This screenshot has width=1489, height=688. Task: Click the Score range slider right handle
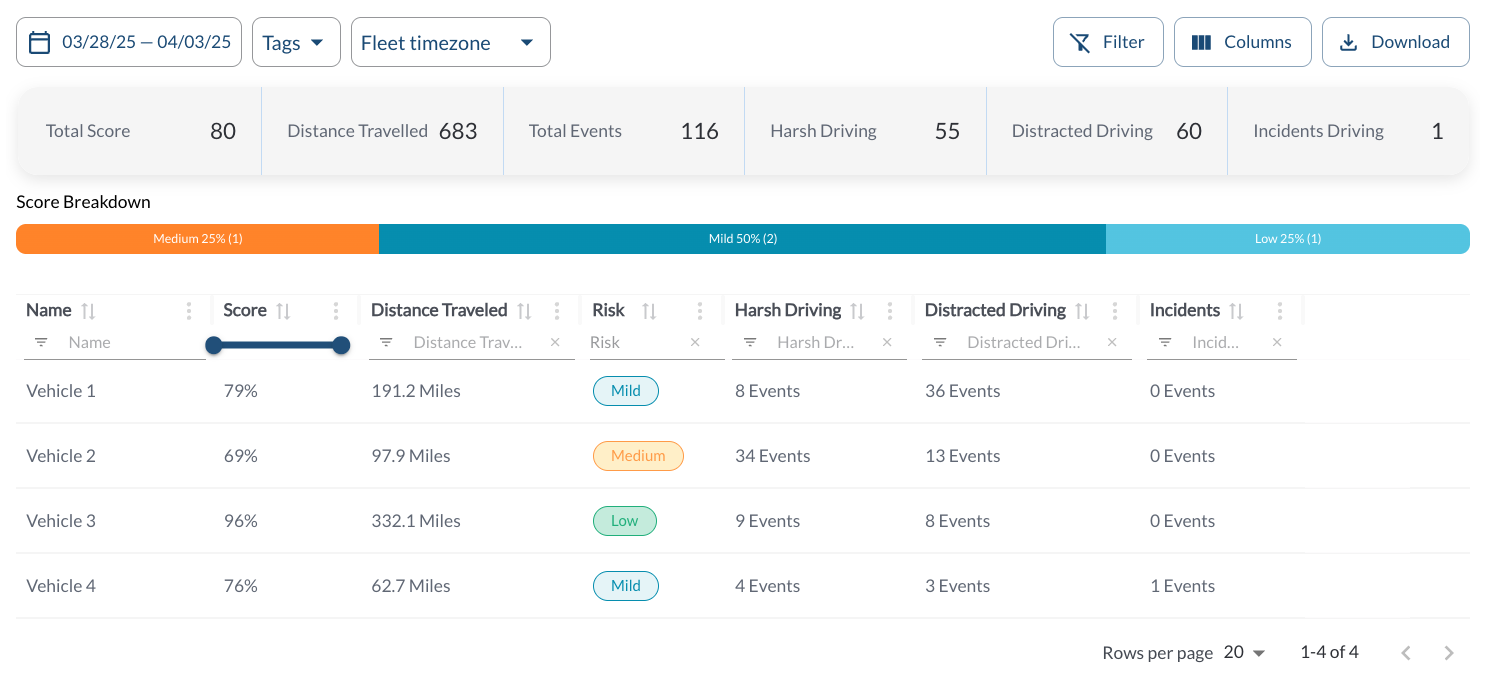coord(341,345)
